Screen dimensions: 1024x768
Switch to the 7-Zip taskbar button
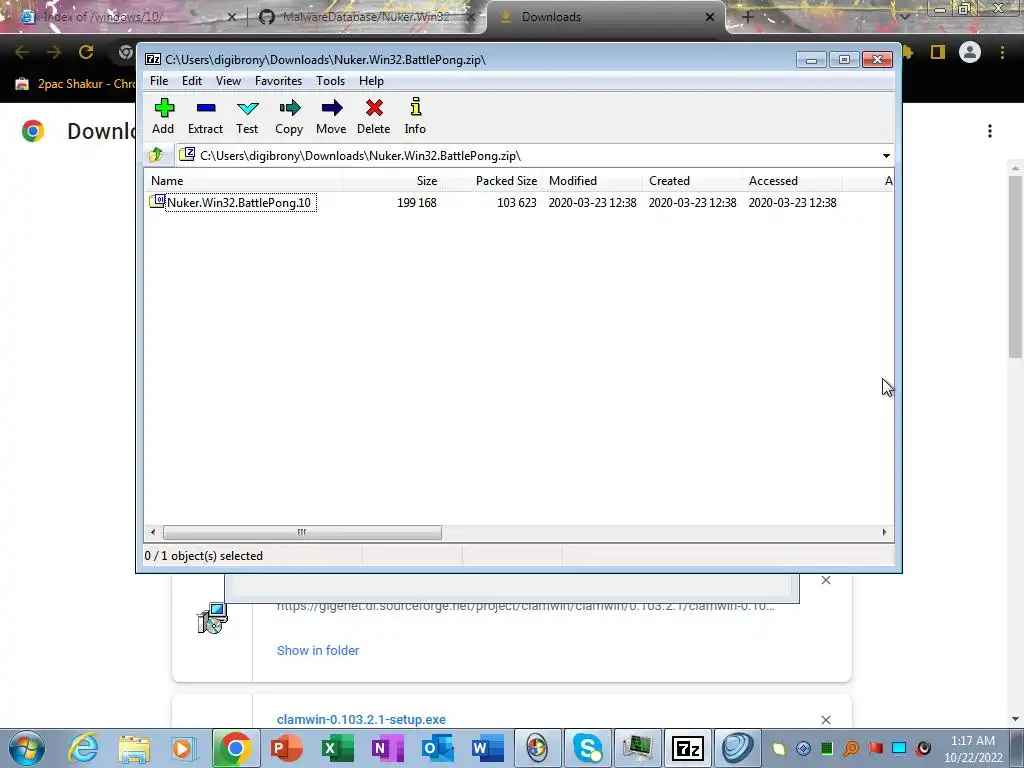tap(688, 748)
